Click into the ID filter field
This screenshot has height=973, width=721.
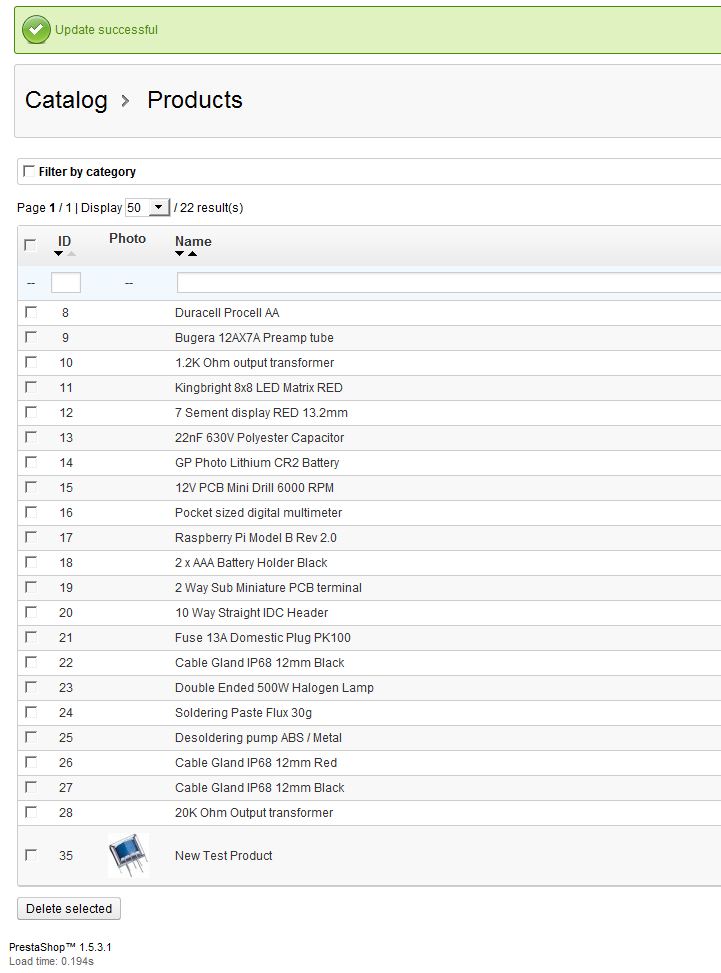(x=66, y=283)
